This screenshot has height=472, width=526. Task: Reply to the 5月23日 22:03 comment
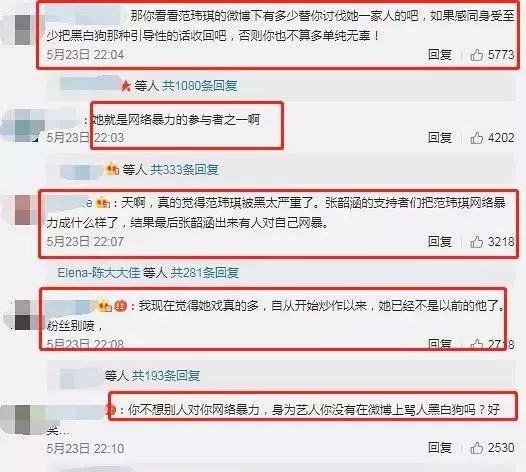click(439, 138)
